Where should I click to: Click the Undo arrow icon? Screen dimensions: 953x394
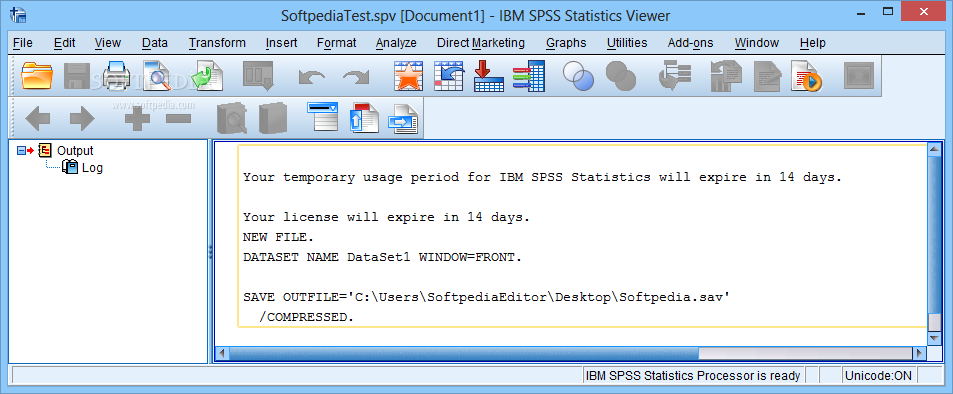[311, 77]
